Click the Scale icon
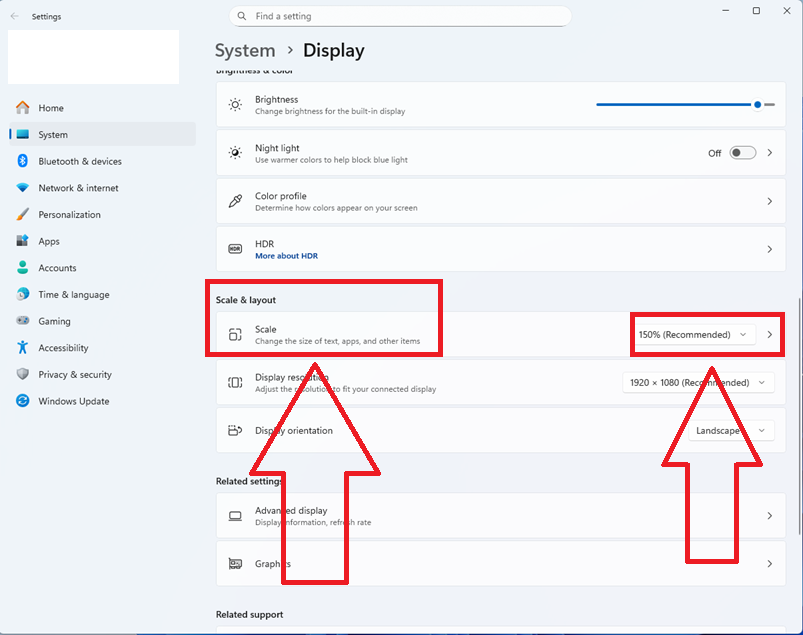Viewport: 803px width, 635px height. (235, 334)
